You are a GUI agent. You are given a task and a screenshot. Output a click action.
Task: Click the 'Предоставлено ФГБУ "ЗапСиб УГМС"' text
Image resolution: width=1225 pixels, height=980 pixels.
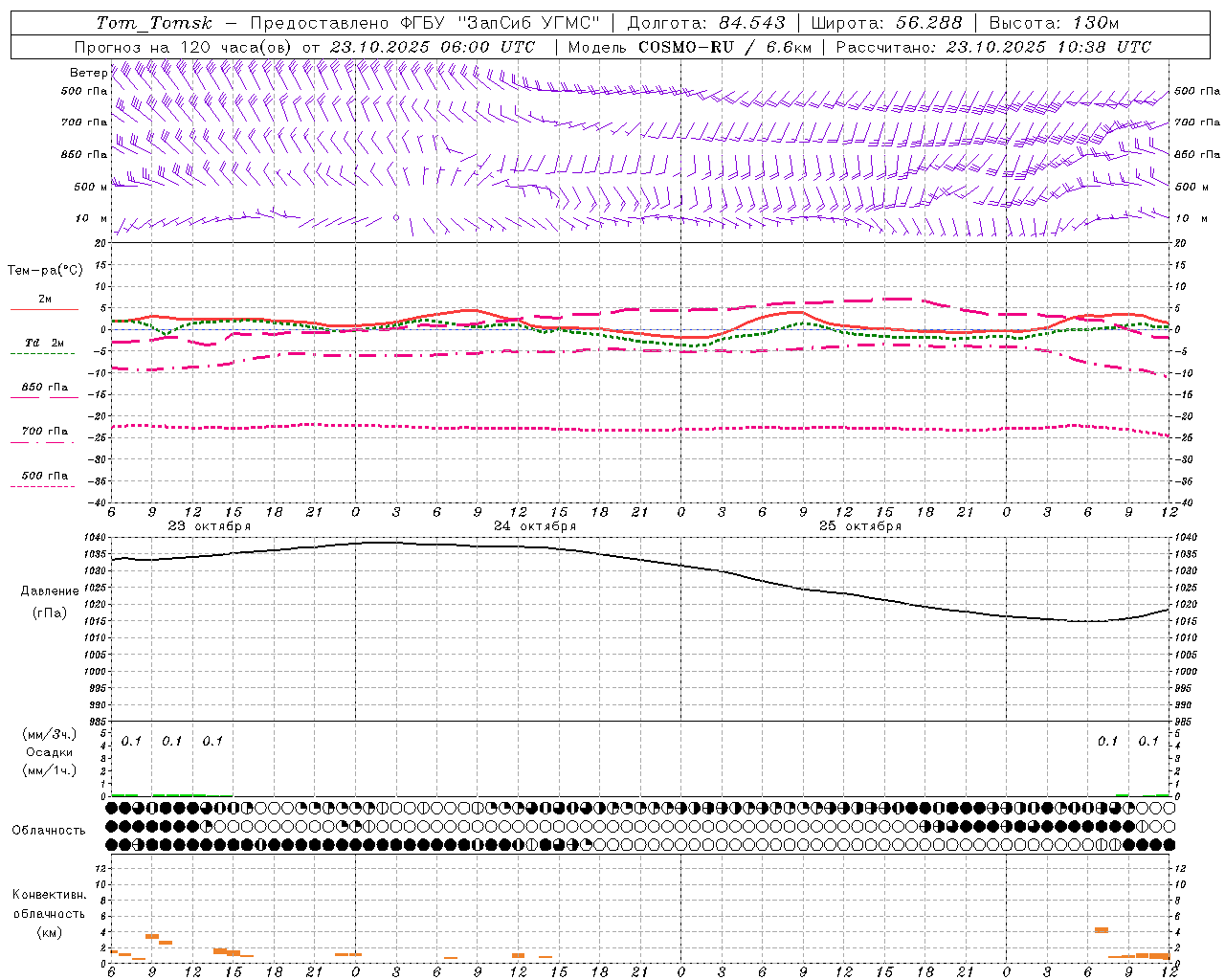point(425,23)
